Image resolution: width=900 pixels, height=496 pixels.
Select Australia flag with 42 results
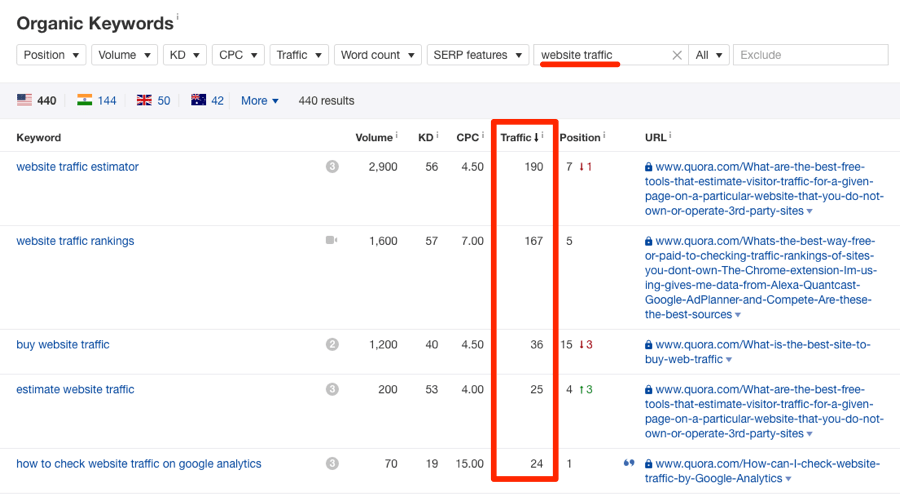tap(199, 100)
